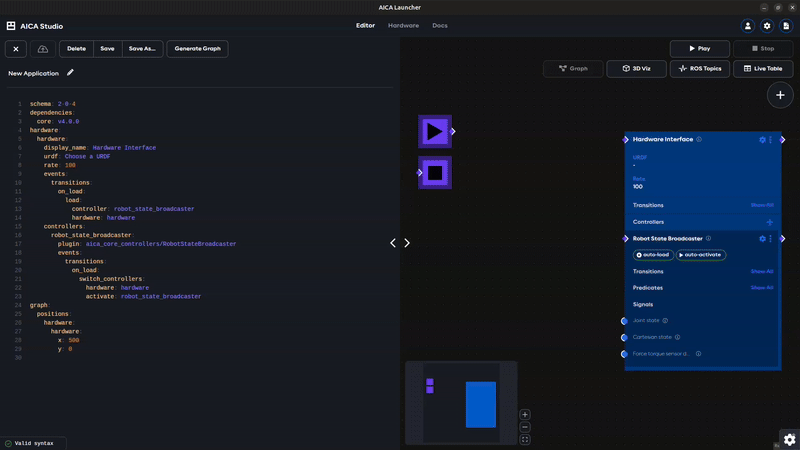This screenshot has width=800, height=450.
Task: Open the ROS Topics view
Action: pos(699,68)
